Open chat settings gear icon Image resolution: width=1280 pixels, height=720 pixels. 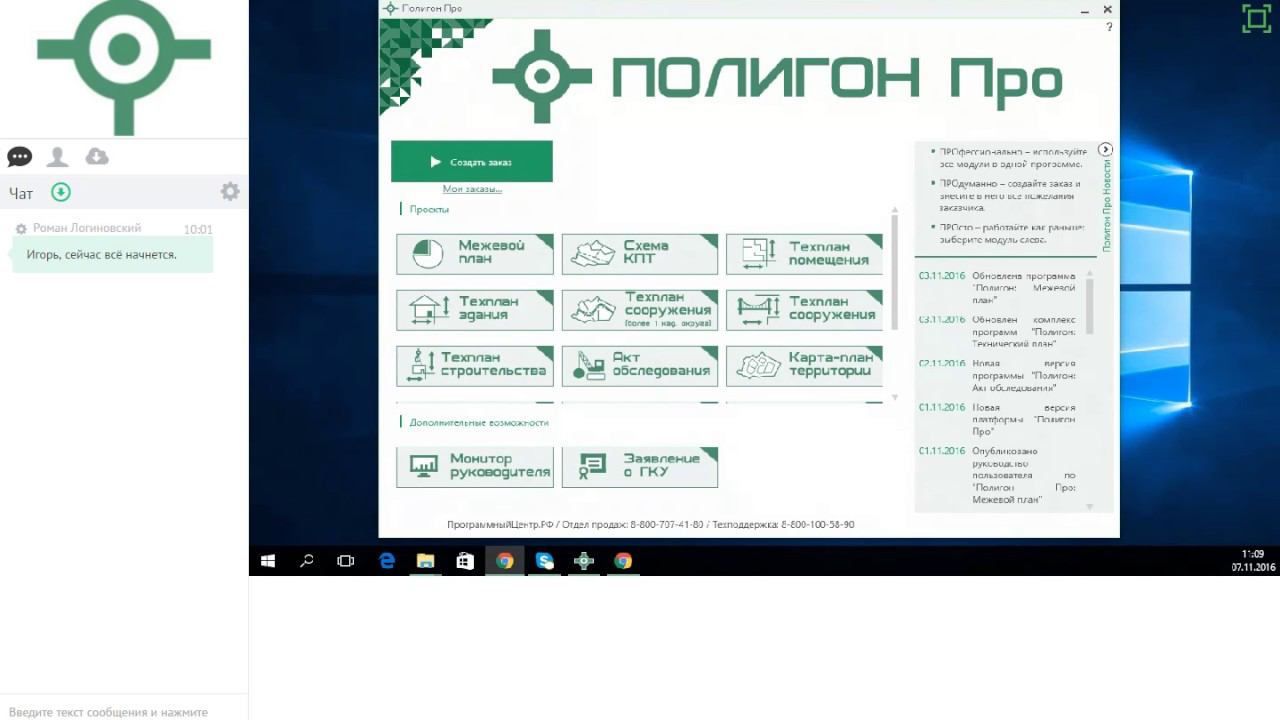230,191
